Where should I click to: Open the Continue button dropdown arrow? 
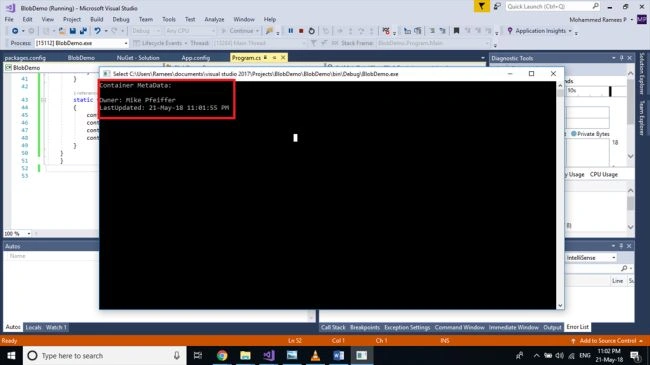click(x=257, y=31)
